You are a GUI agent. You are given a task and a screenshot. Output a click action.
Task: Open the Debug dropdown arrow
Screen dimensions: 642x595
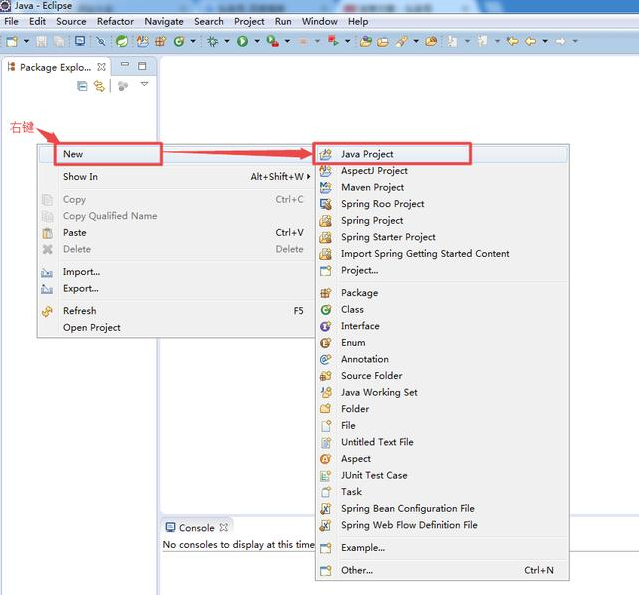pos(226,41)
